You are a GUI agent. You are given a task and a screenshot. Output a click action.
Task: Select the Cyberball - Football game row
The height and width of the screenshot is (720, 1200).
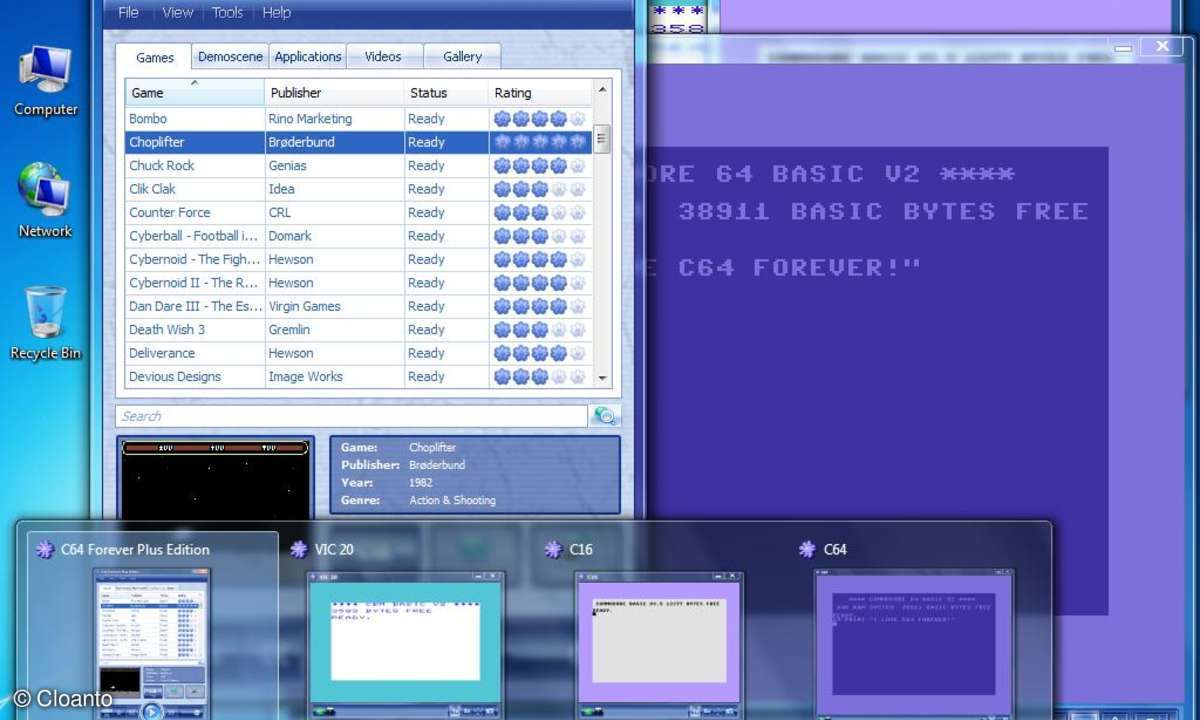357,236
